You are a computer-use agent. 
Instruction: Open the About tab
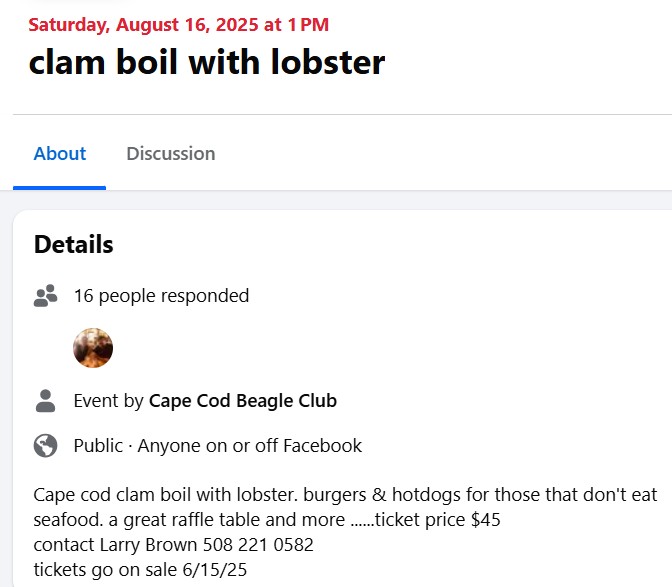click(60, 153)
